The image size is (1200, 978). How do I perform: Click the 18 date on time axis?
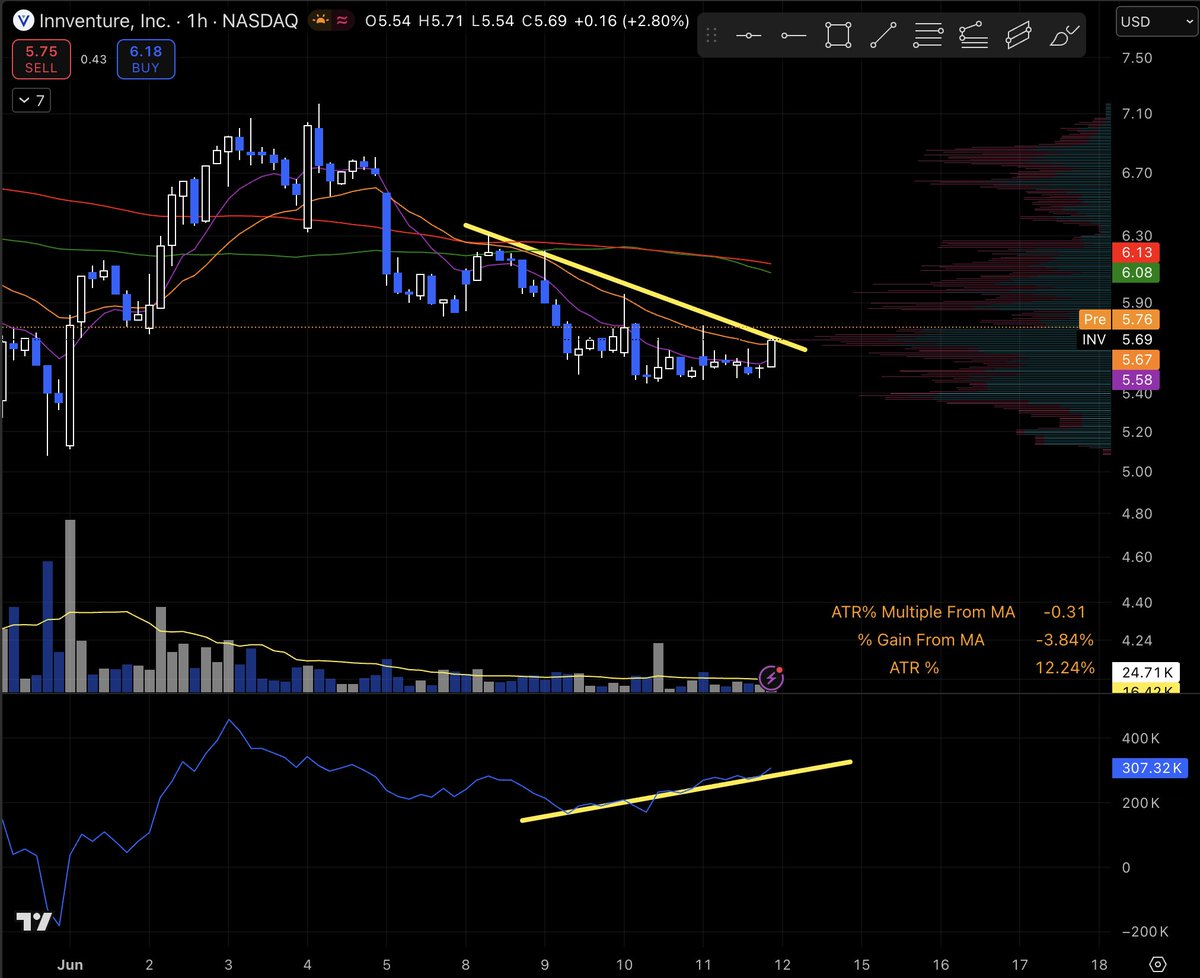coord(1097,964)
